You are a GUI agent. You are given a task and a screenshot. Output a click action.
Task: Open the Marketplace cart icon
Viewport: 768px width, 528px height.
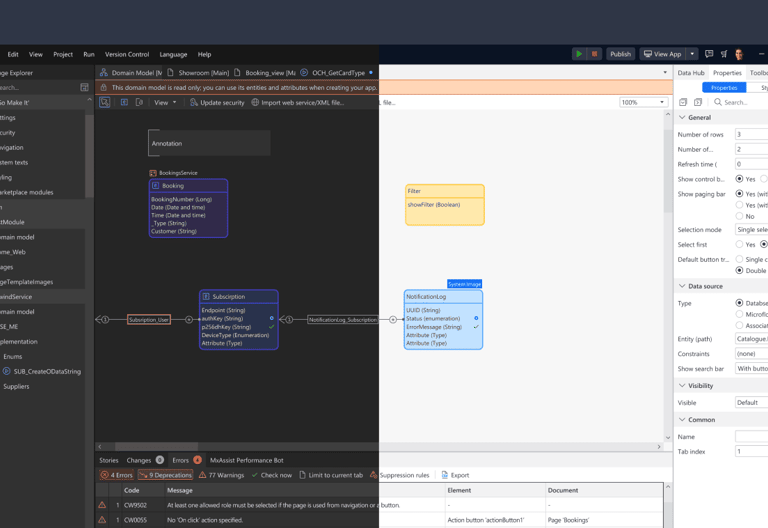pyautogui.click(x=724, y=54)
